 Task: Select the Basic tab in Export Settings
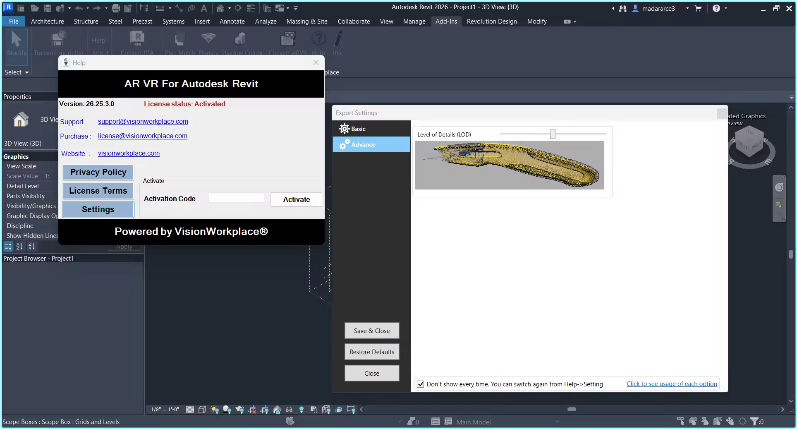[372, 129]
